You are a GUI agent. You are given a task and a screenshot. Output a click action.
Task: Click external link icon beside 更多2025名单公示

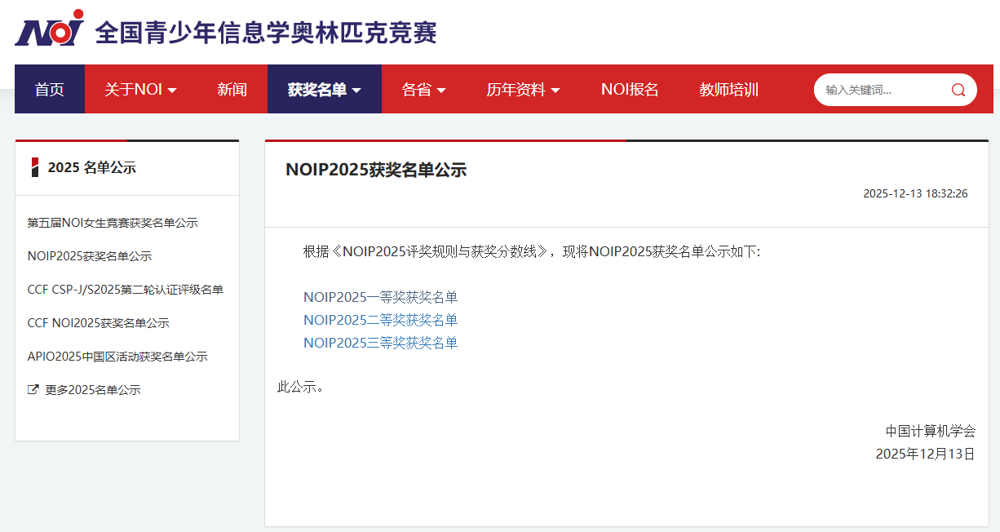33,390
